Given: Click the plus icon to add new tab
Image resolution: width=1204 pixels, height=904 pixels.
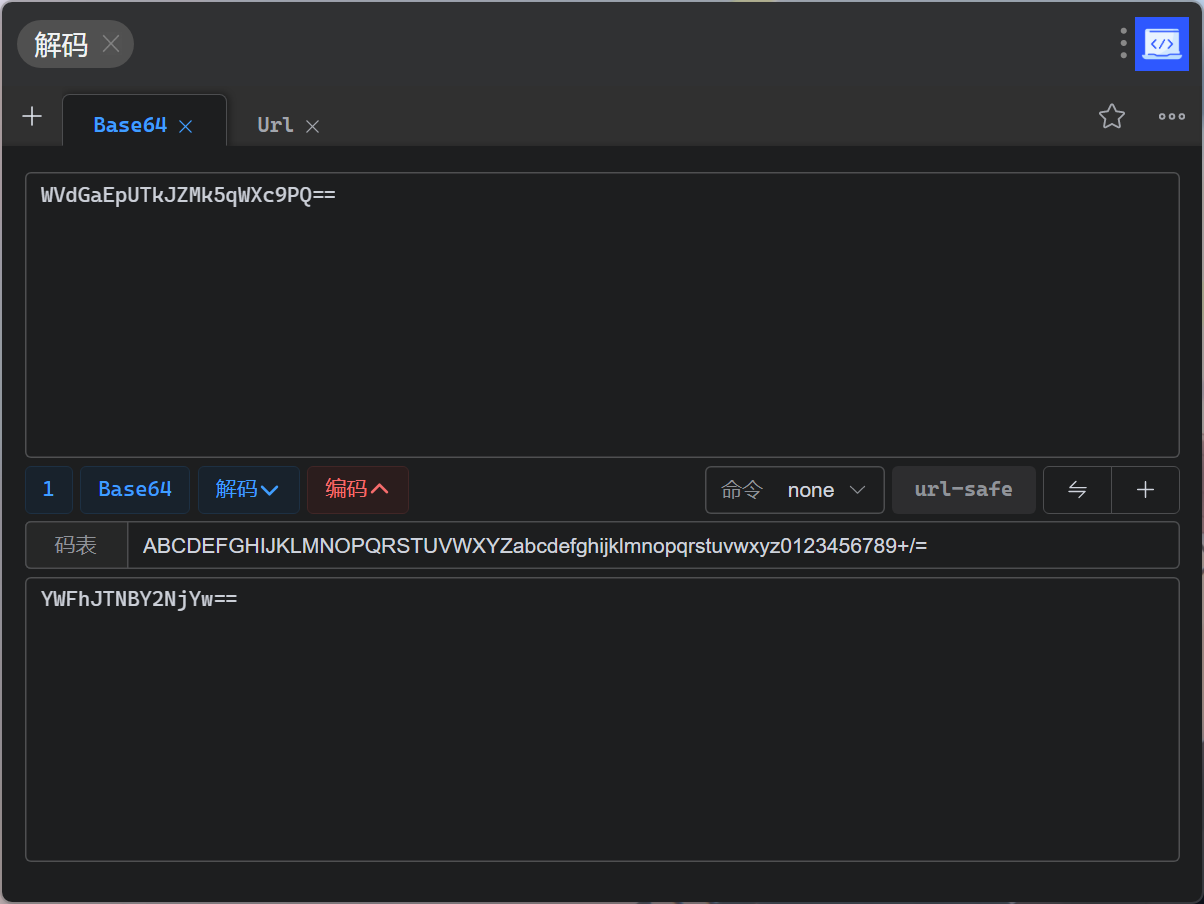Looking at the screenshot, I should click(32, 116).
